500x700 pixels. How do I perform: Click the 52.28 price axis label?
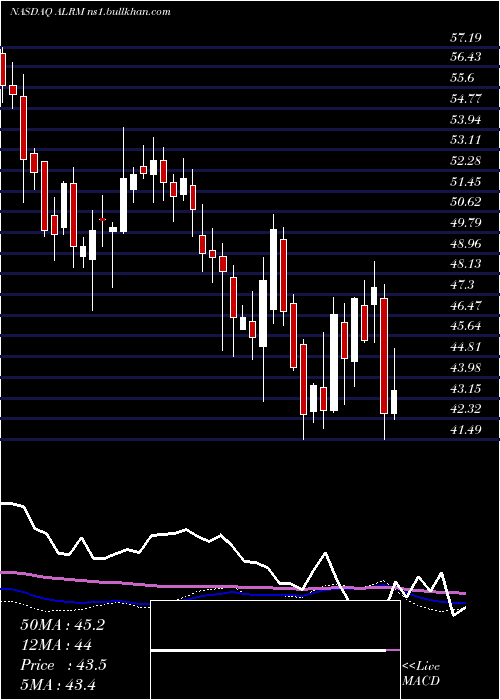tap(466, 160)
